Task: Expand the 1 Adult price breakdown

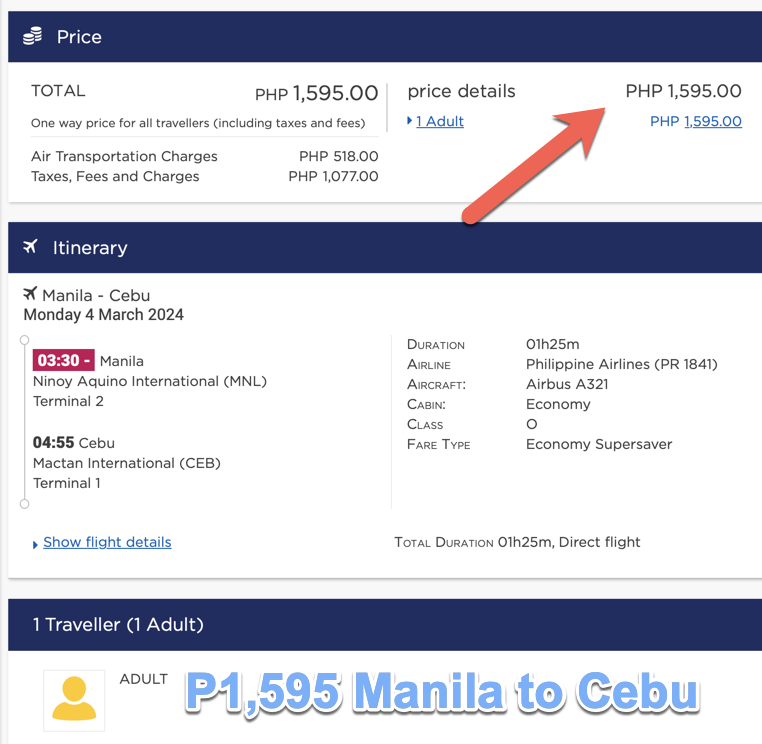Action: click(x=440, y=121)
